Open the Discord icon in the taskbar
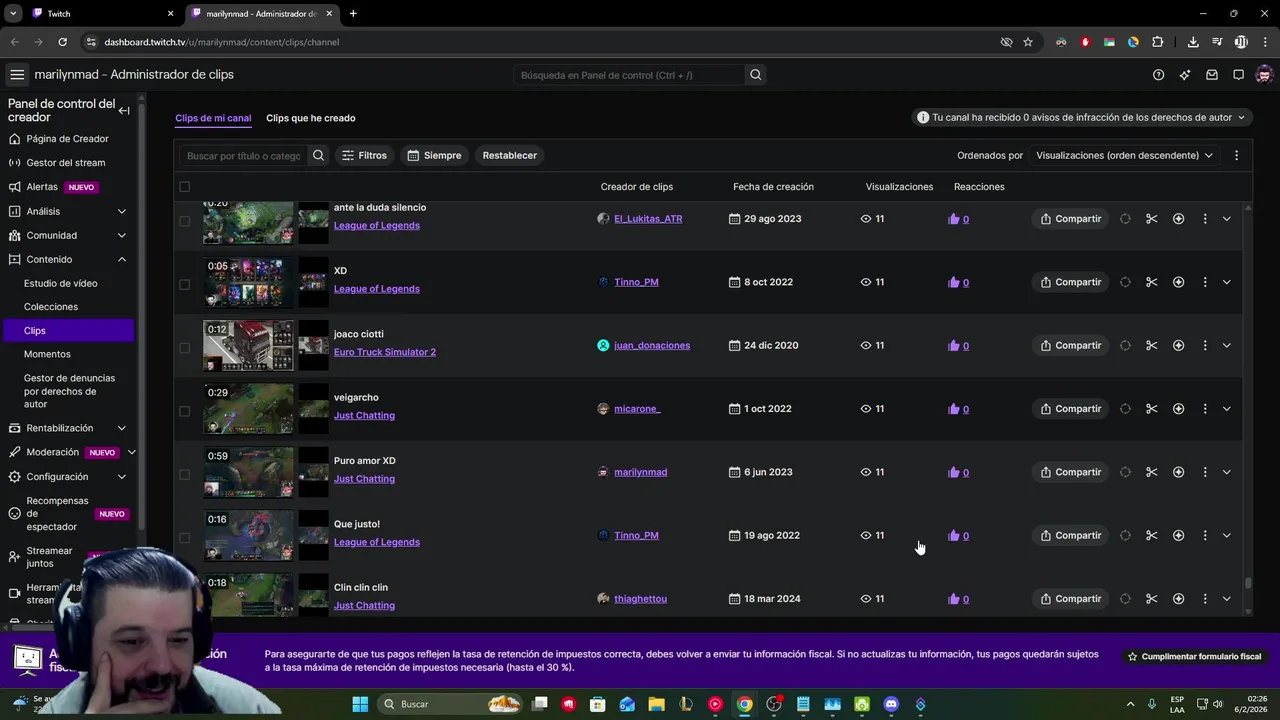The width and height of the screenshot is (1280, 720). (x=892, y=704)
